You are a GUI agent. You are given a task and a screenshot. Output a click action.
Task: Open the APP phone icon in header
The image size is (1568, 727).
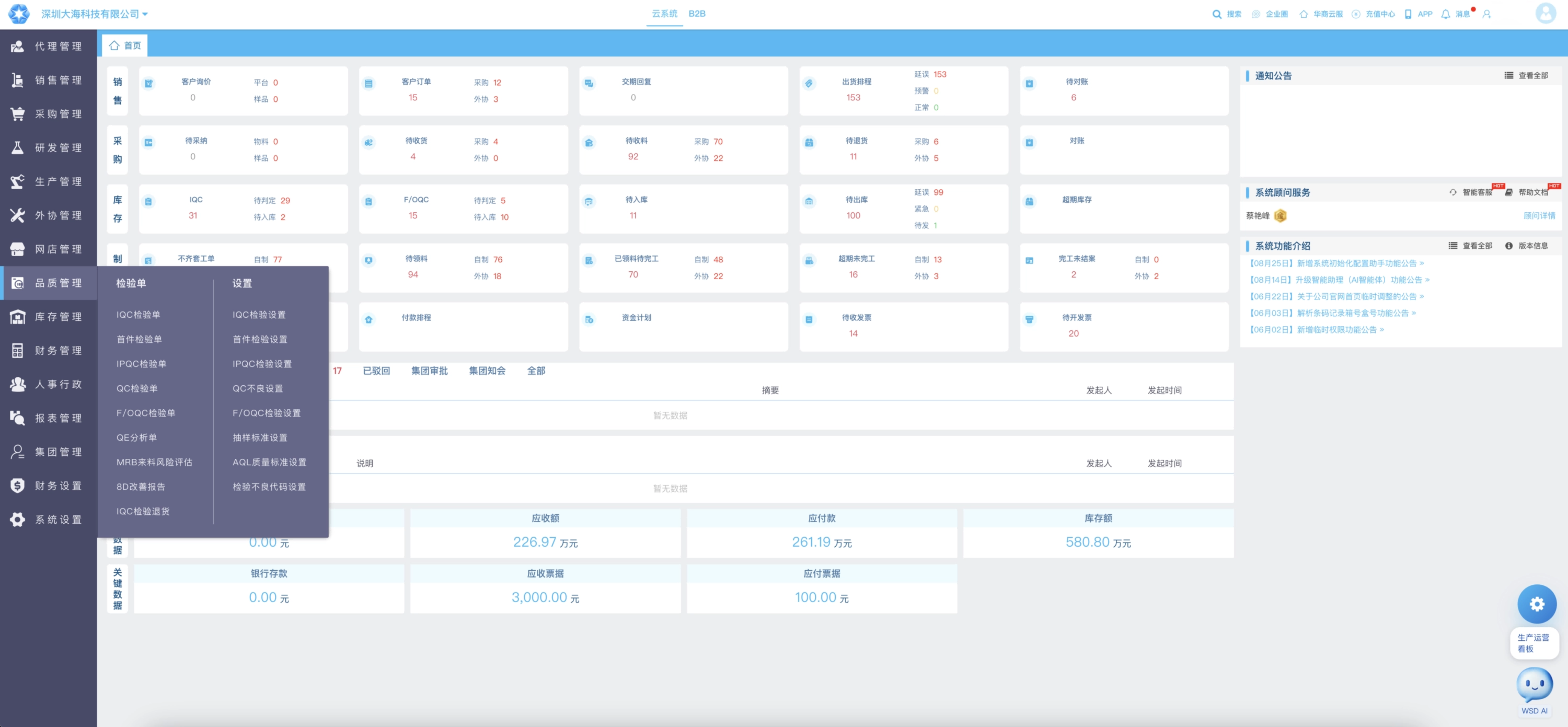click(1407, 14)
